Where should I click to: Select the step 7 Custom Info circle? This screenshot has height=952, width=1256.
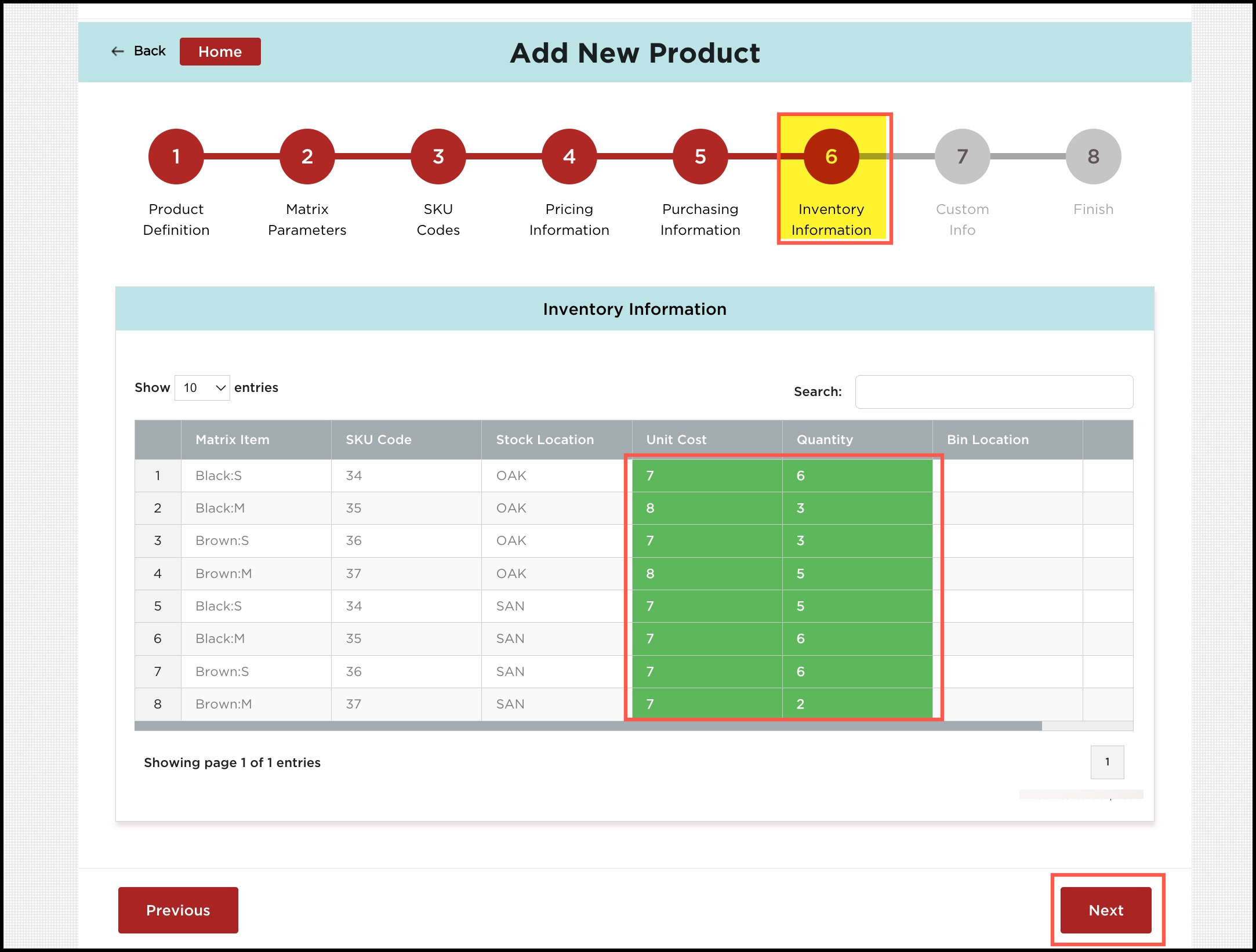point(962,157)
